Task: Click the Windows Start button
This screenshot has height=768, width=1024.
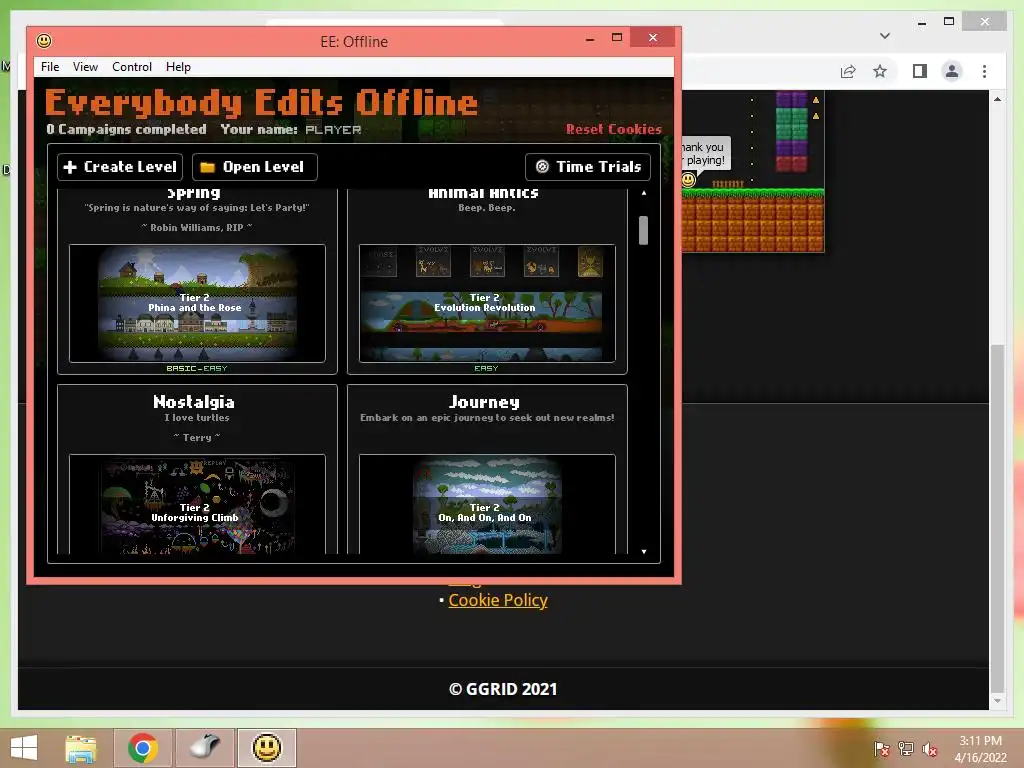Action: [x=24, y=748]
